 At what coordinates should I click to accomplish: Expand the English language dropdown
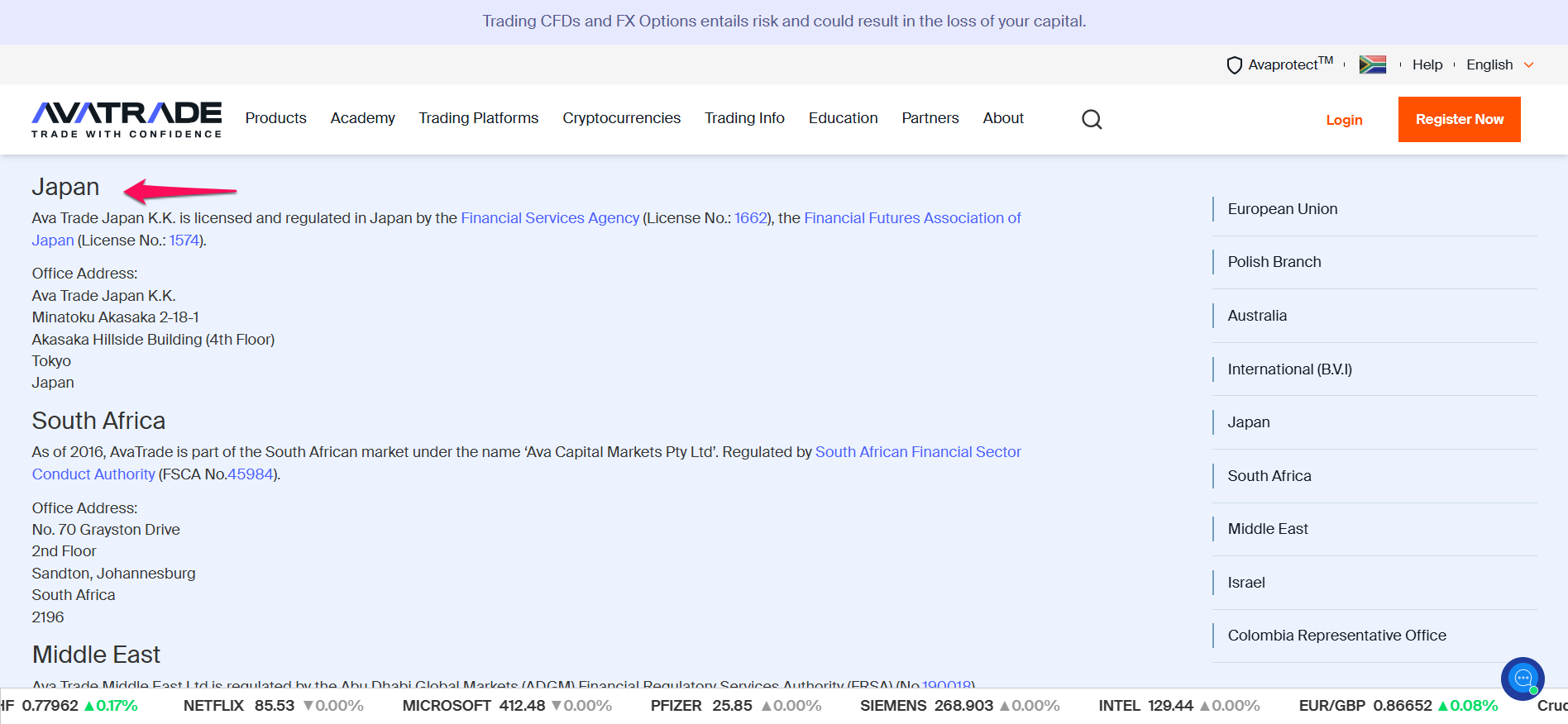pyautogui.click(x=1499, y=64)
